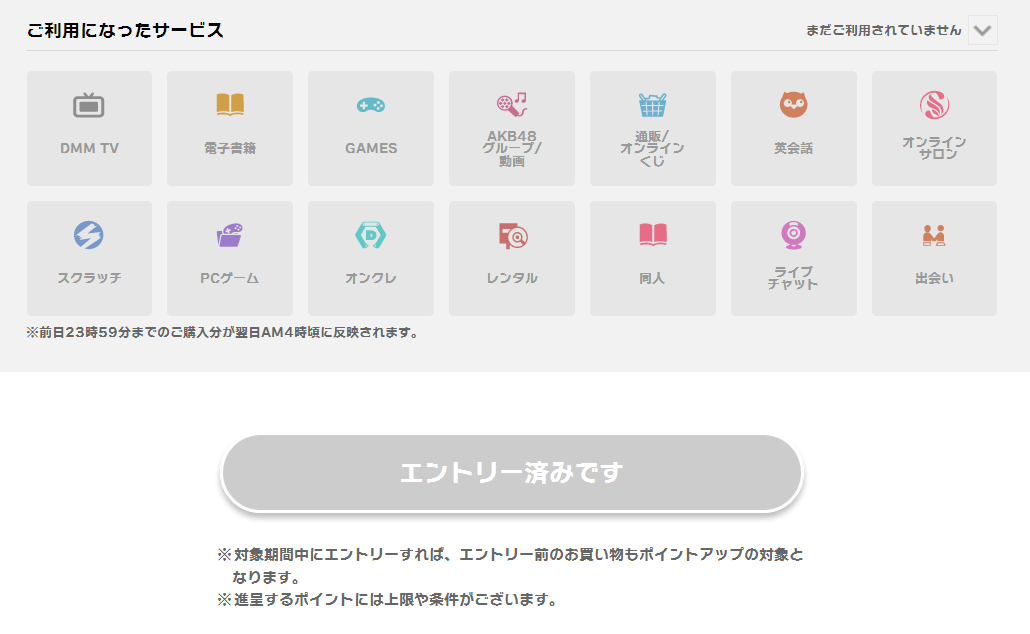Click the オンラインサロン logo icon

[x=934, y=104]
